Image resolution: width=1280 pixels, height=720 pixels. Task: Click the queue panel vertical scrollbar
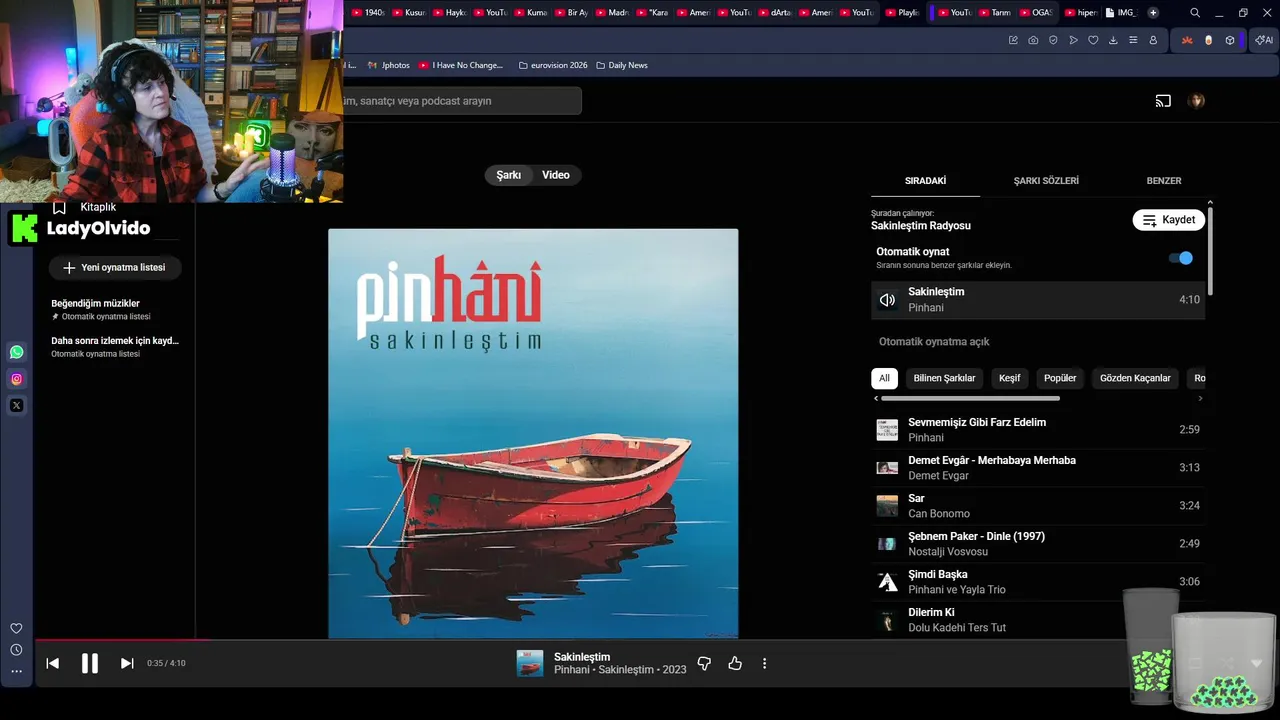(x=1210, y=250)
